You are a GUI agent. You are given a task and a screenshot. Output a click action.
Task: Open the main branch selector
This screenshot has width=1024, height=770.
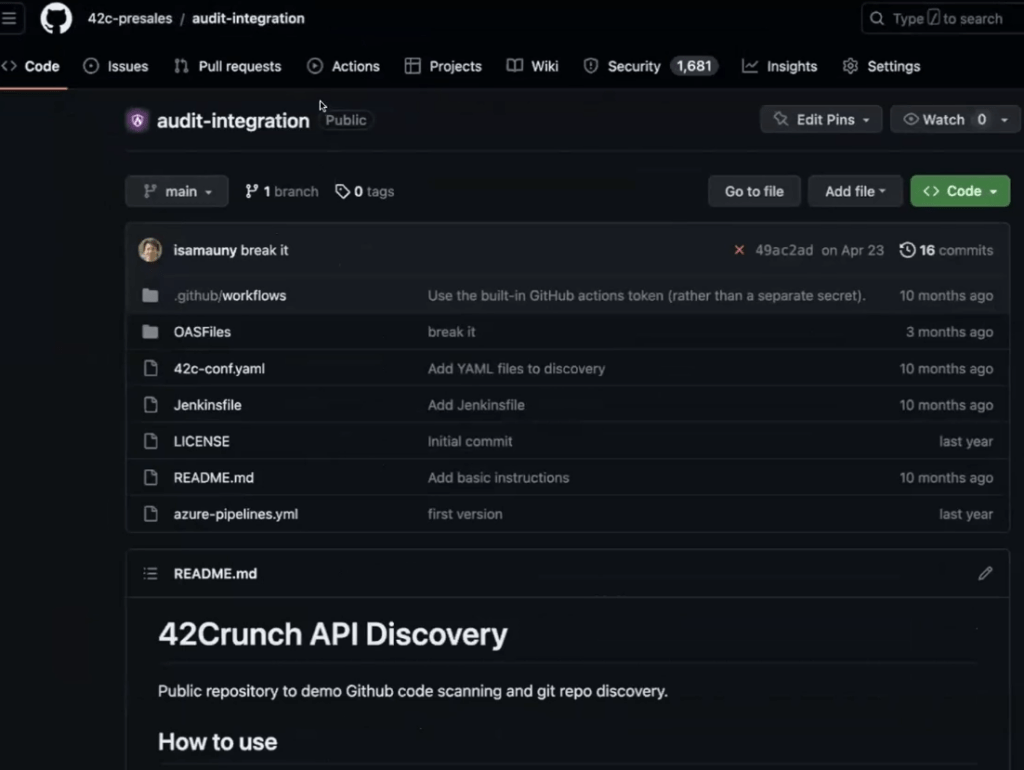(x=176, y=191)
